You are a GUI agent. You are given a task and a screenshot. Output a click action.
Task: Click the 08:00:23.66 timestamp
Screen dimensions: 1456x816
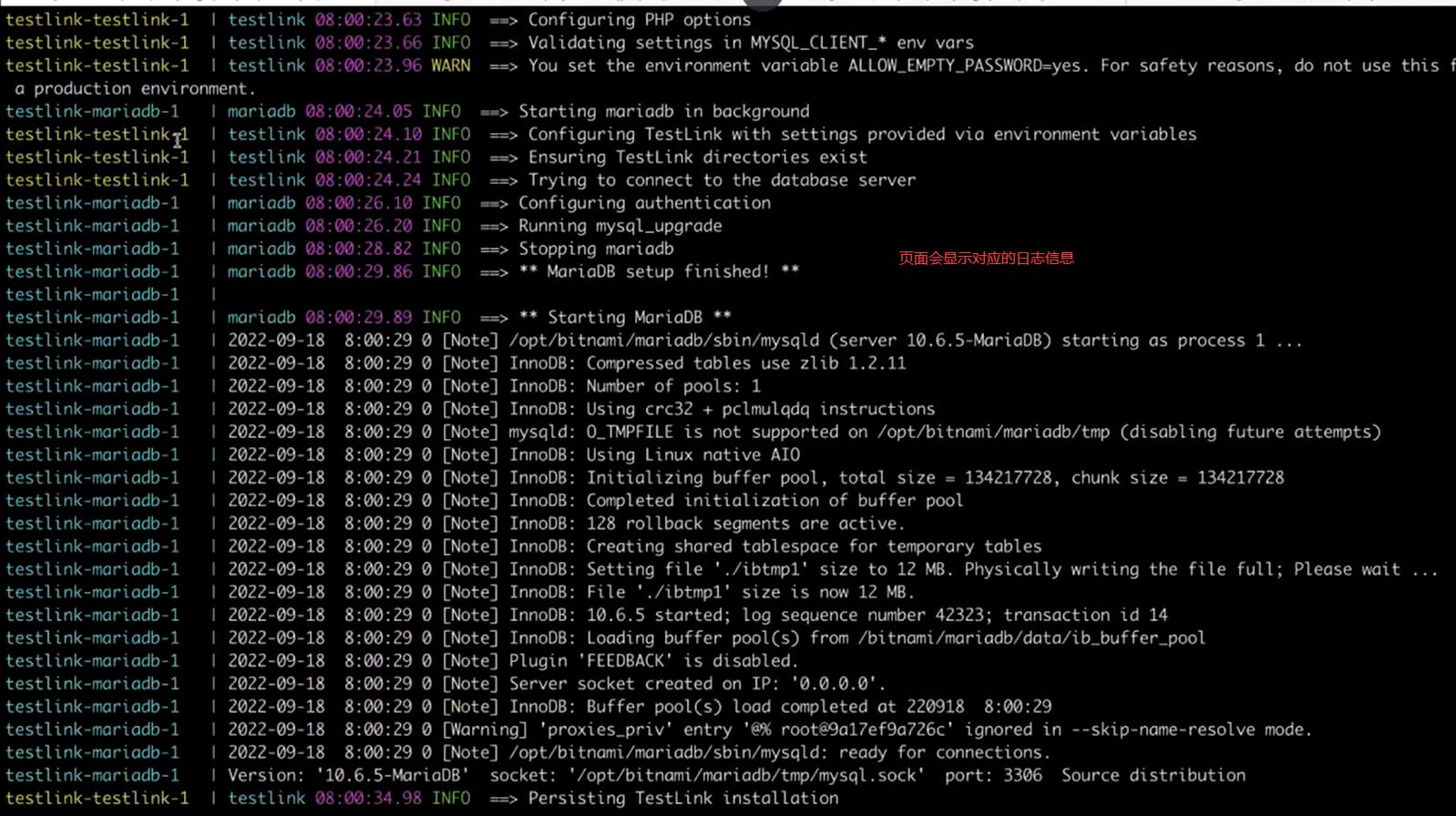point(368,43)
